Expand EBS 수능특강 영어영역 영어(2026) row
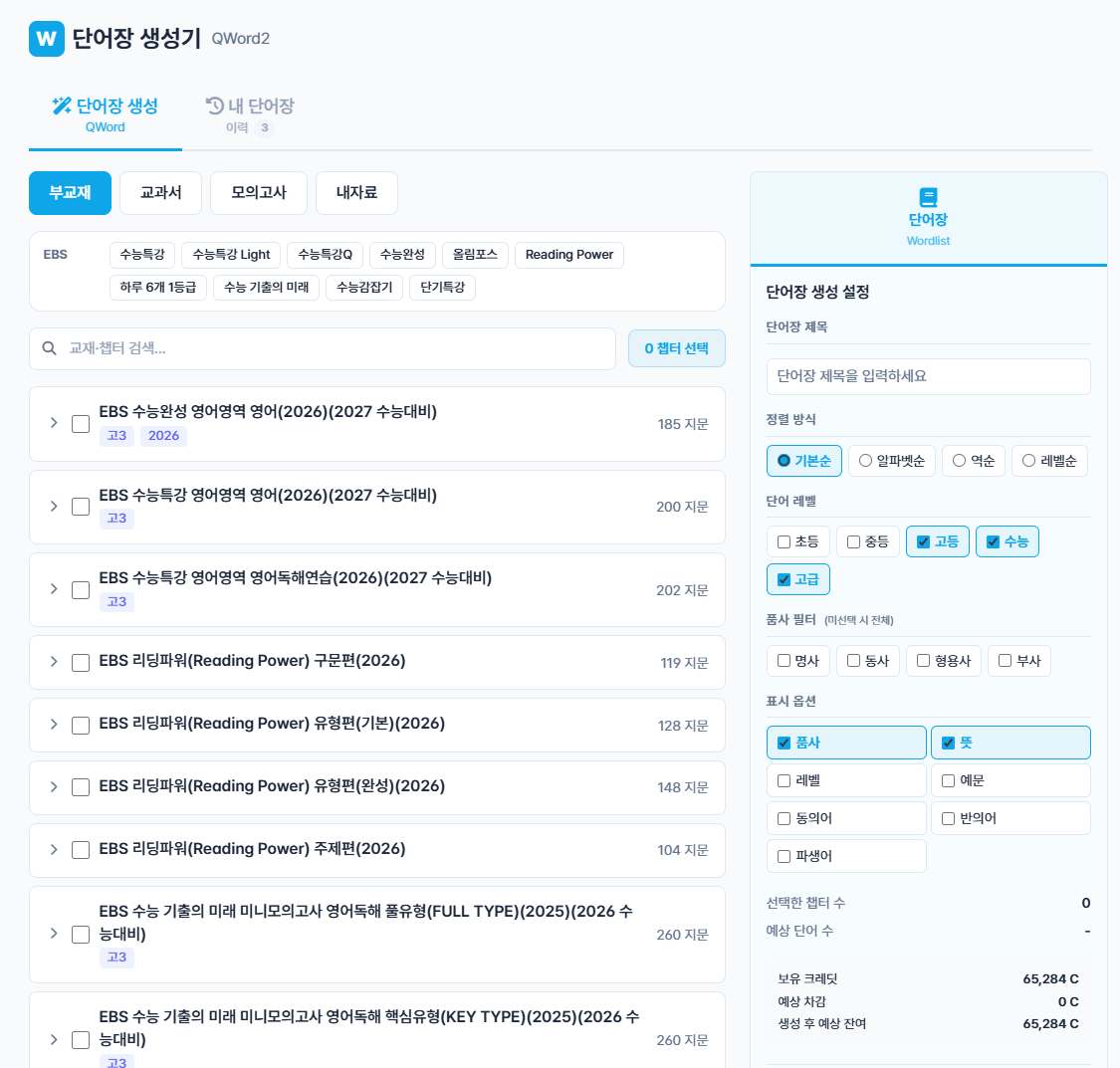 pos(54,507)
